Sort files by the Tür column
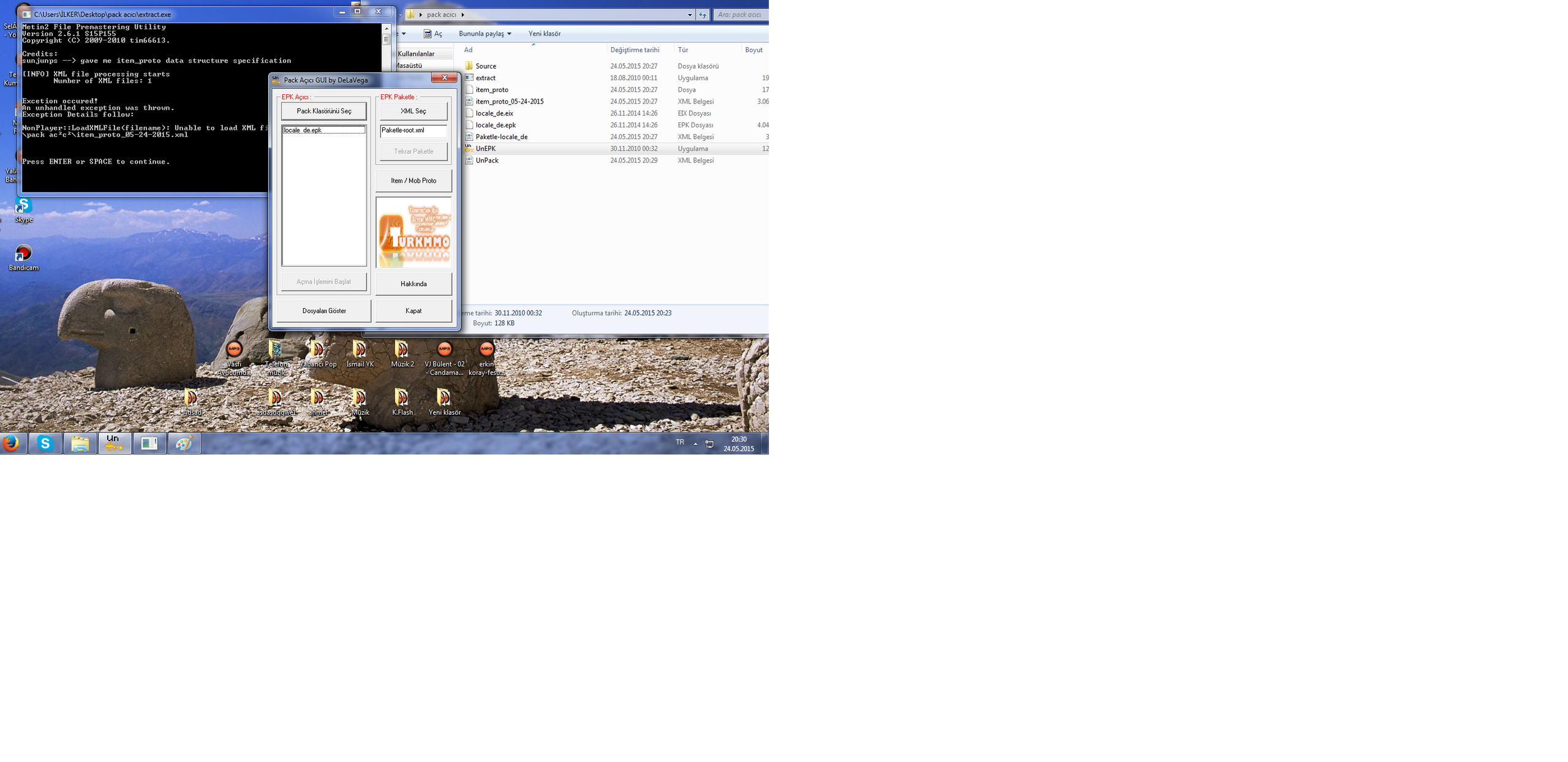The width and height of the screenshot is (1568, 762). [x=708, y=50]
